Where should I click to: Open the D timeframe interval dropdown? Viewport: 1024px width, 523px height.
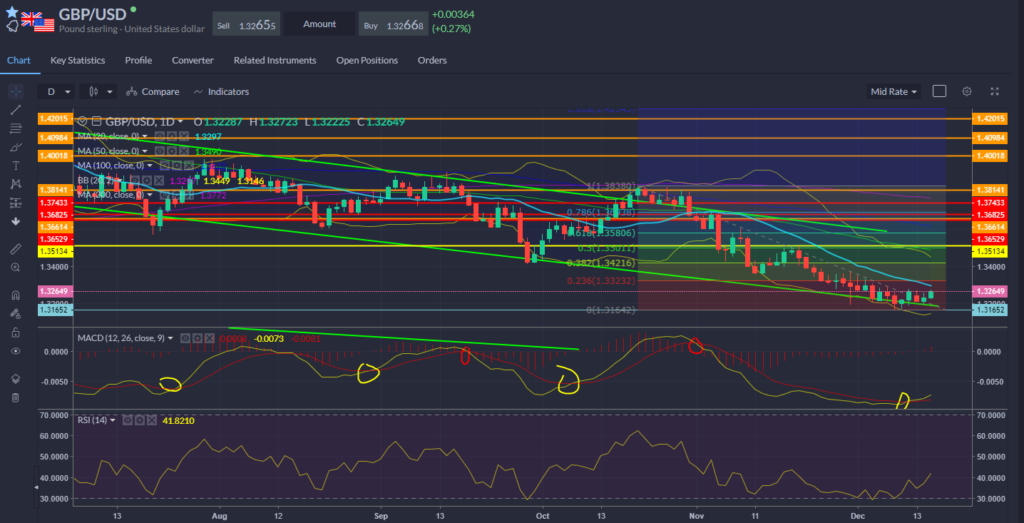(x=58, y=91)
